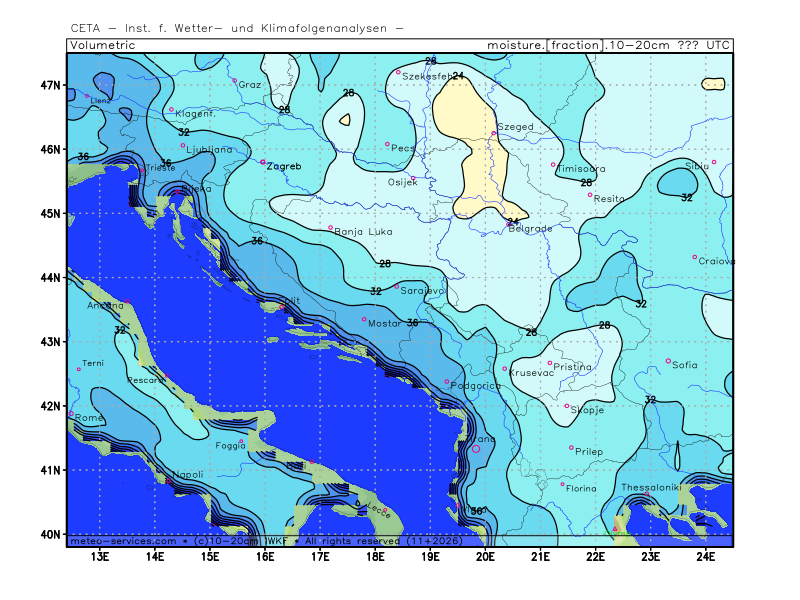Click the Sofia city marker
The width and height of the screenshot is (800, 600).
(x=668, y=361)
